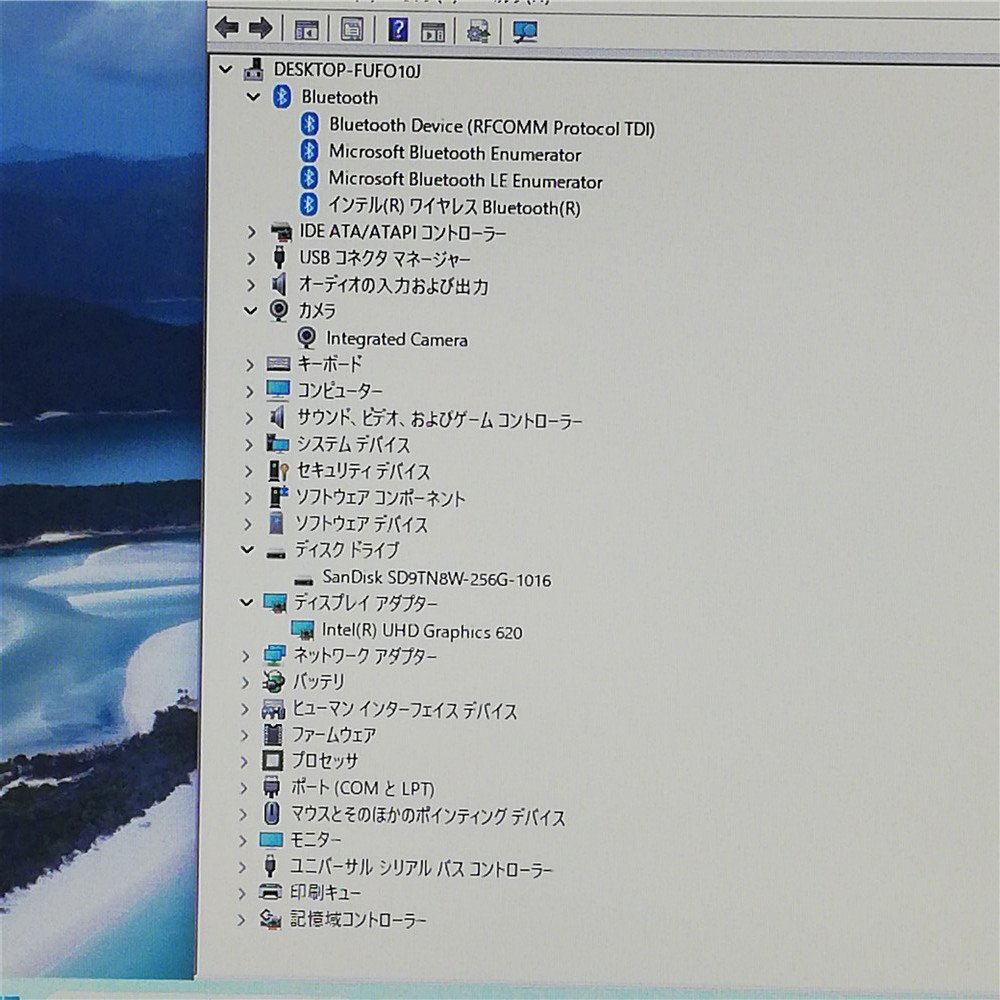Expand the コンピューター category
The height and width of the screenshot is (1000, 1000).
point(249,392)
